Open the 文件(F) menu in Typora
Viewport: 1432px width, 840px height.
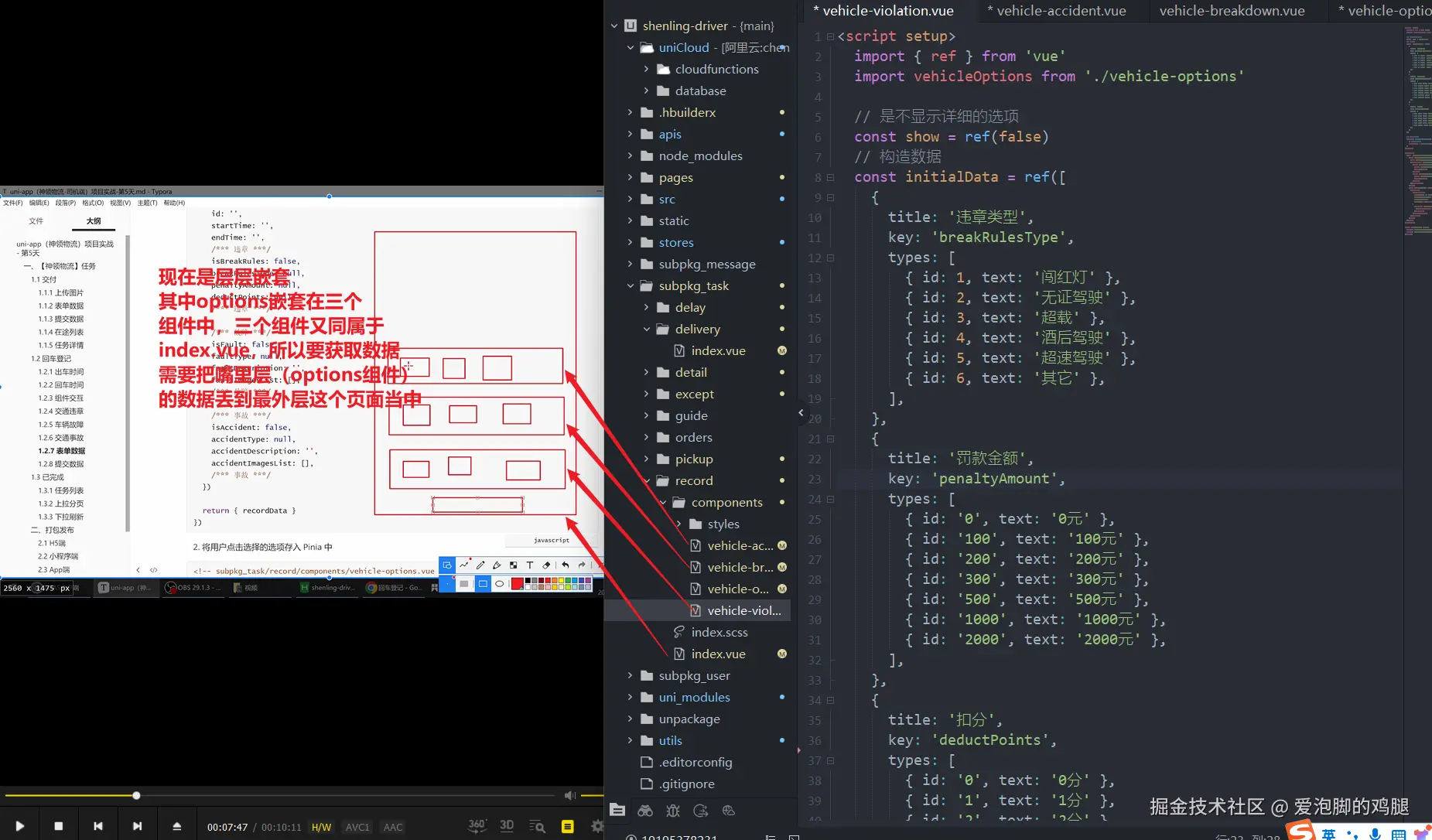tap(13, 203)
